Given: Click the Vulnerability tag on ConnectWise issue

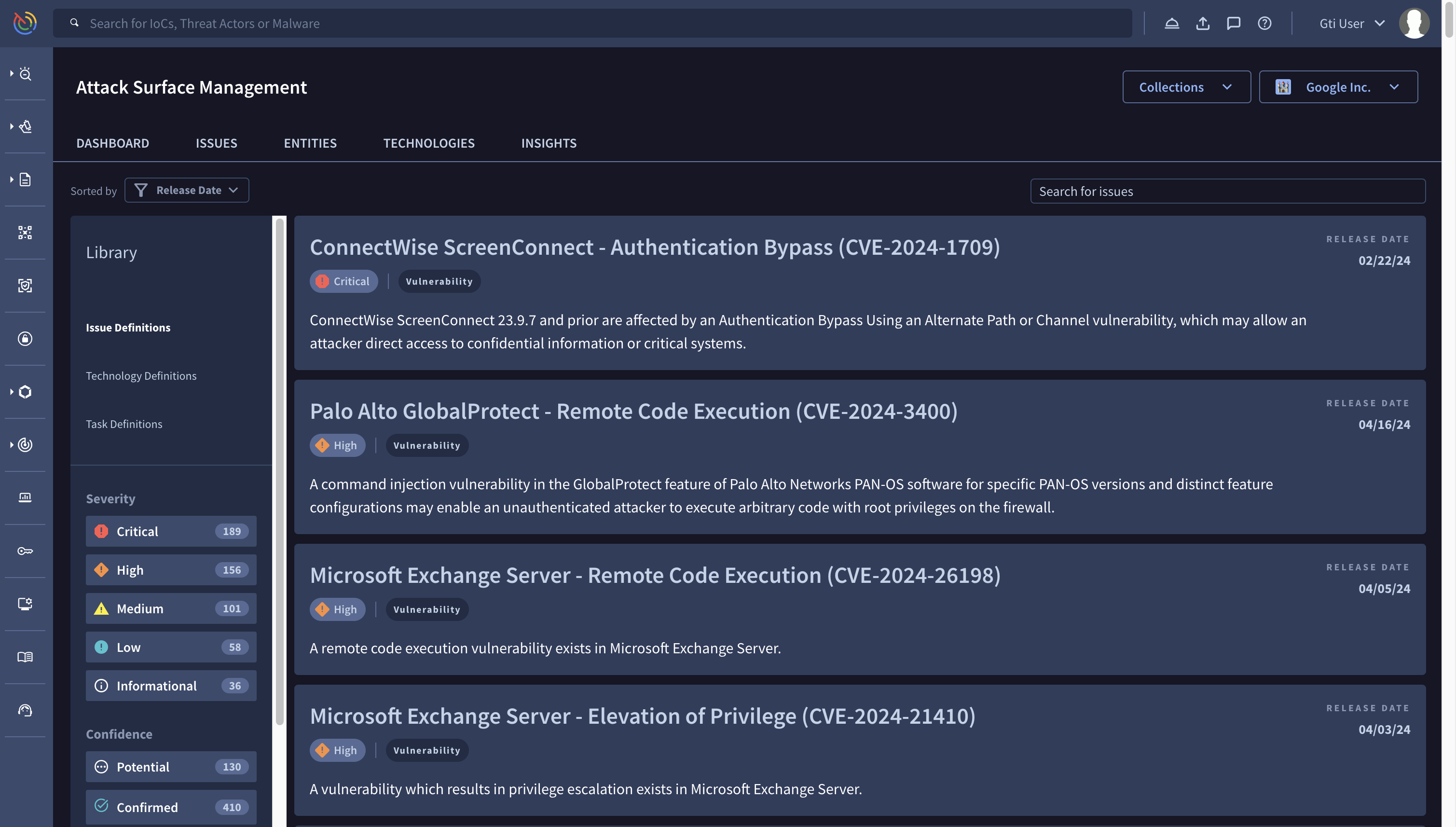Looking at the screenshot, I should [439, 281].
